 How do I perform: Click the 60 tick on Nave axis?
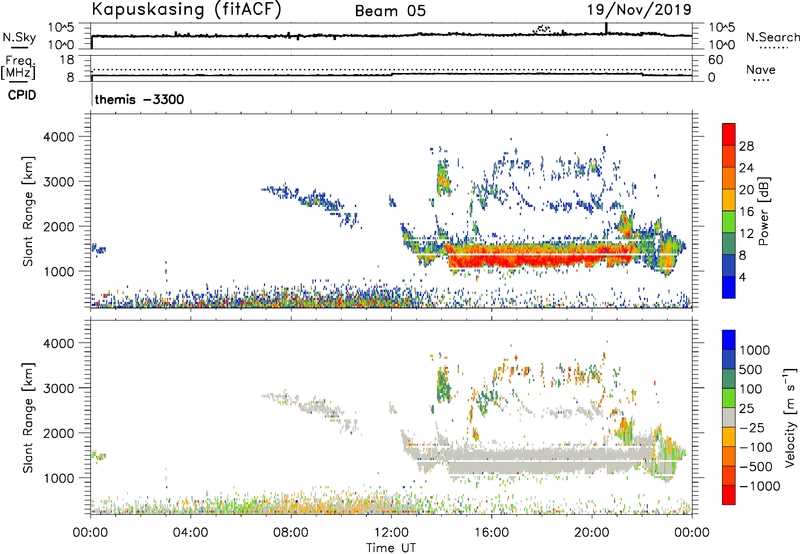point(715,60)
